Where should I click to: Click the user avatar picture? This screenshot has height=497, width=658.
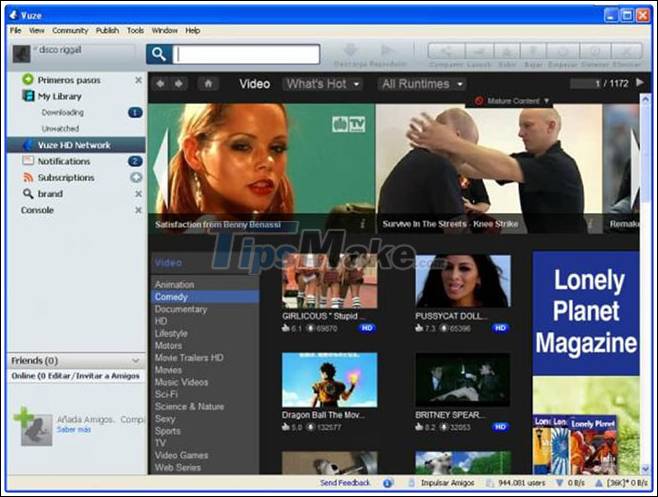coord(21,54)
